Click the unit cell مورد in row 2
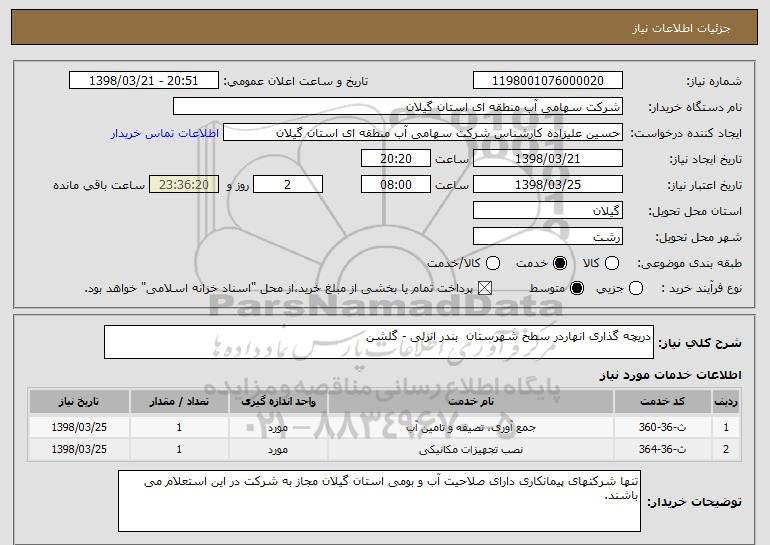Image resolution: width=770 pixels, height=545 pixels. point(278,449)
